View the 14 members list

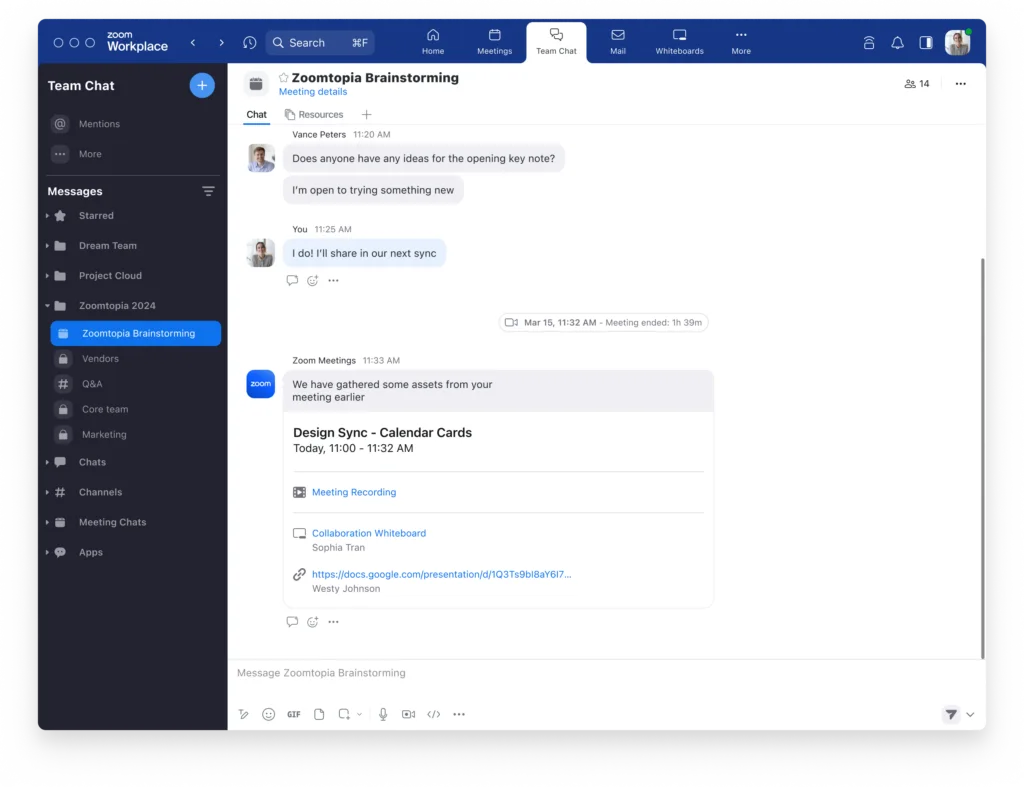(917, 84)
